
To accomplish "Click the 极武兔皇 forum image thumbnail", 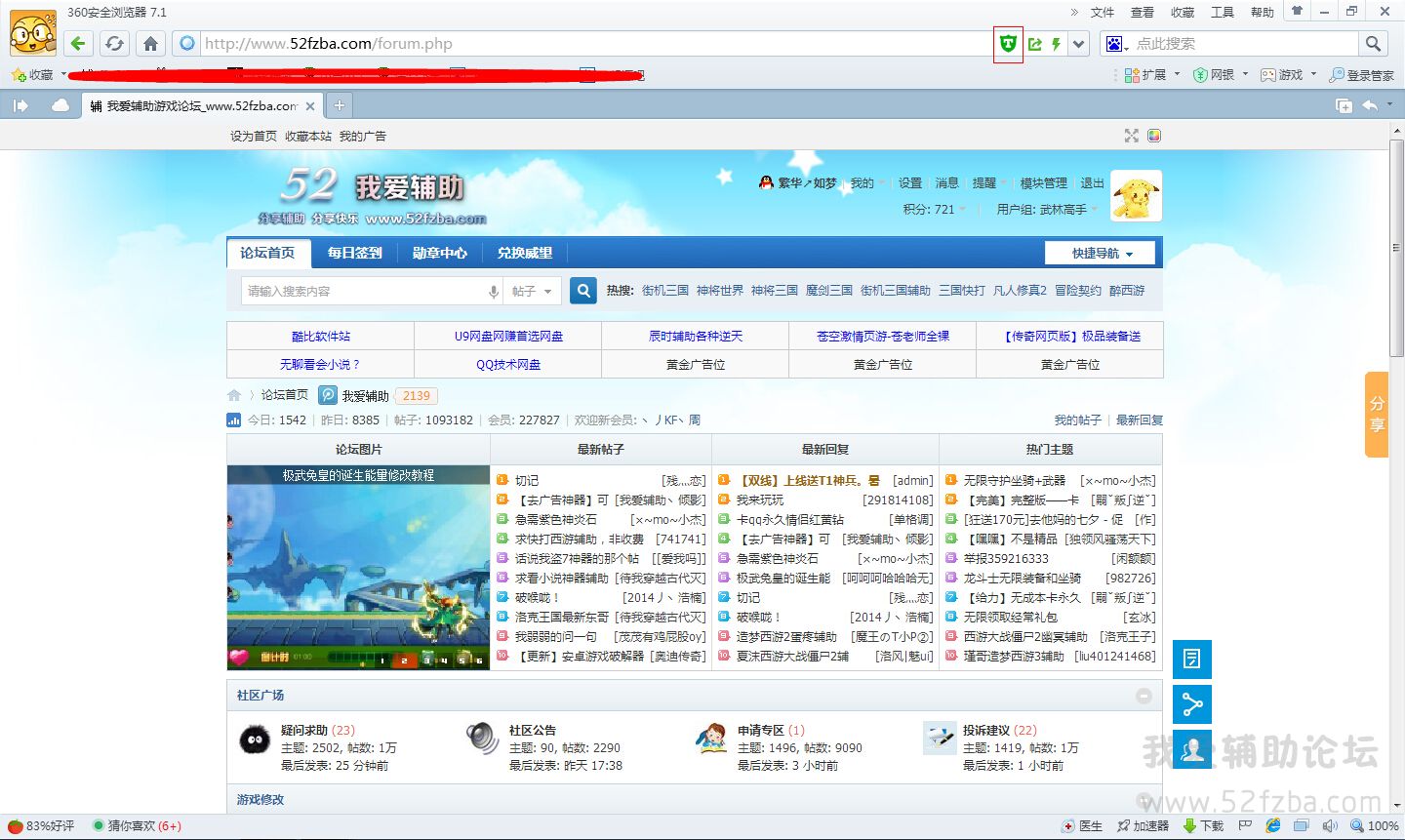I will click(358, 568).
